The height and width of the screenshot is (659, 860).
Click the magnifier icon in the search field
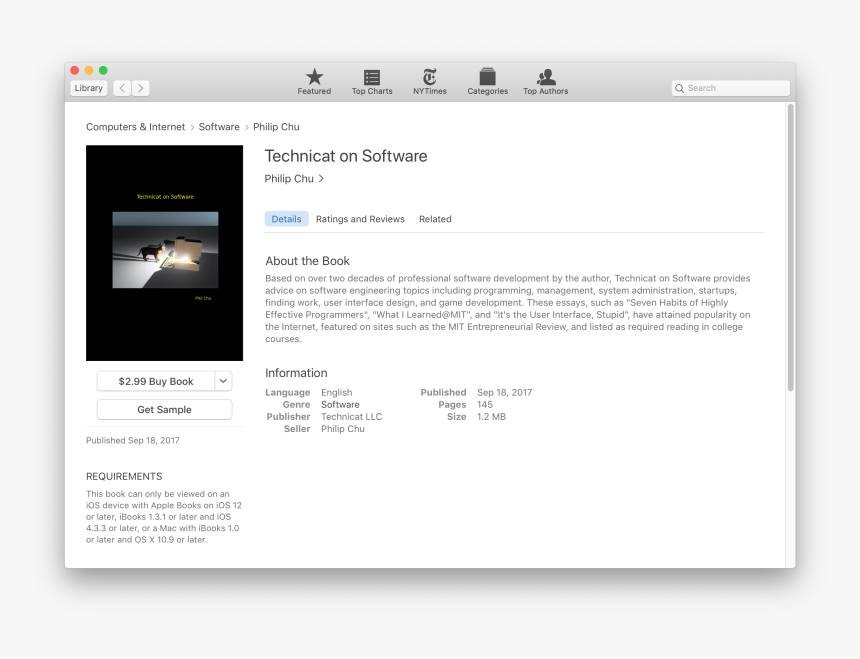pos(681,88)
